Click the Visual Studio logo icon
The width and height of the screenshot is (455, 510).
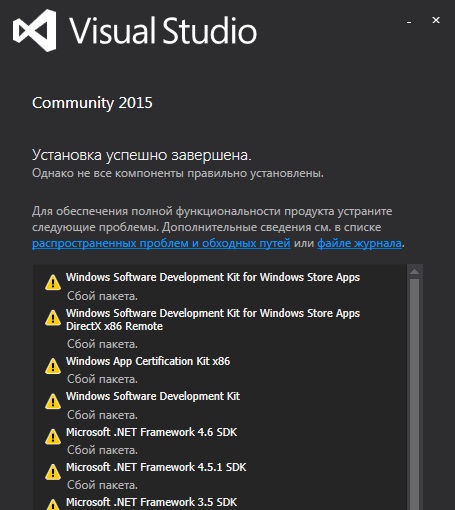click(x=34, y=30)
